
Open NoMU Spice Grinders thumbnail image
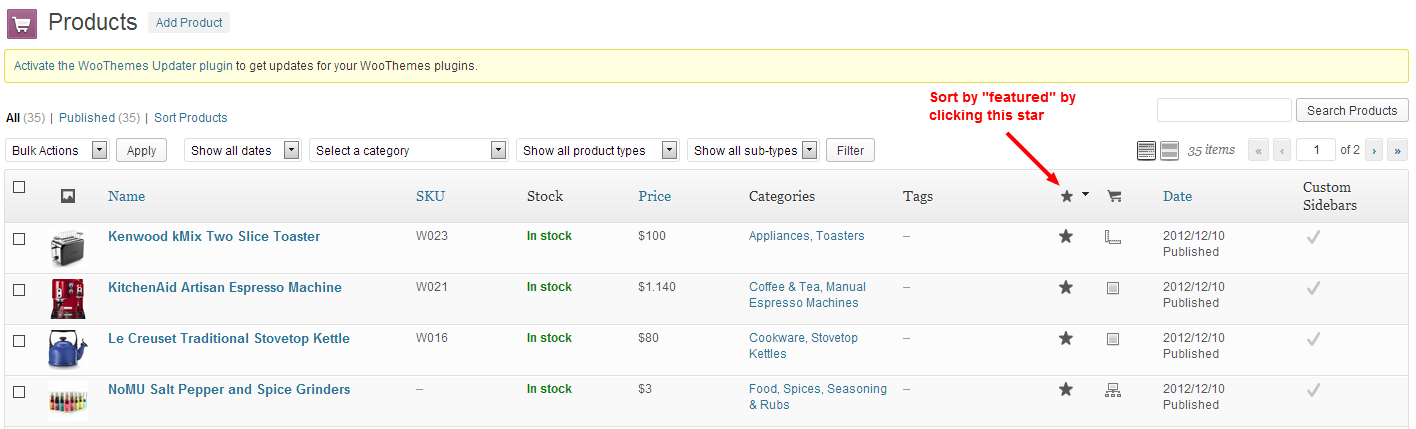coord(67,400)
